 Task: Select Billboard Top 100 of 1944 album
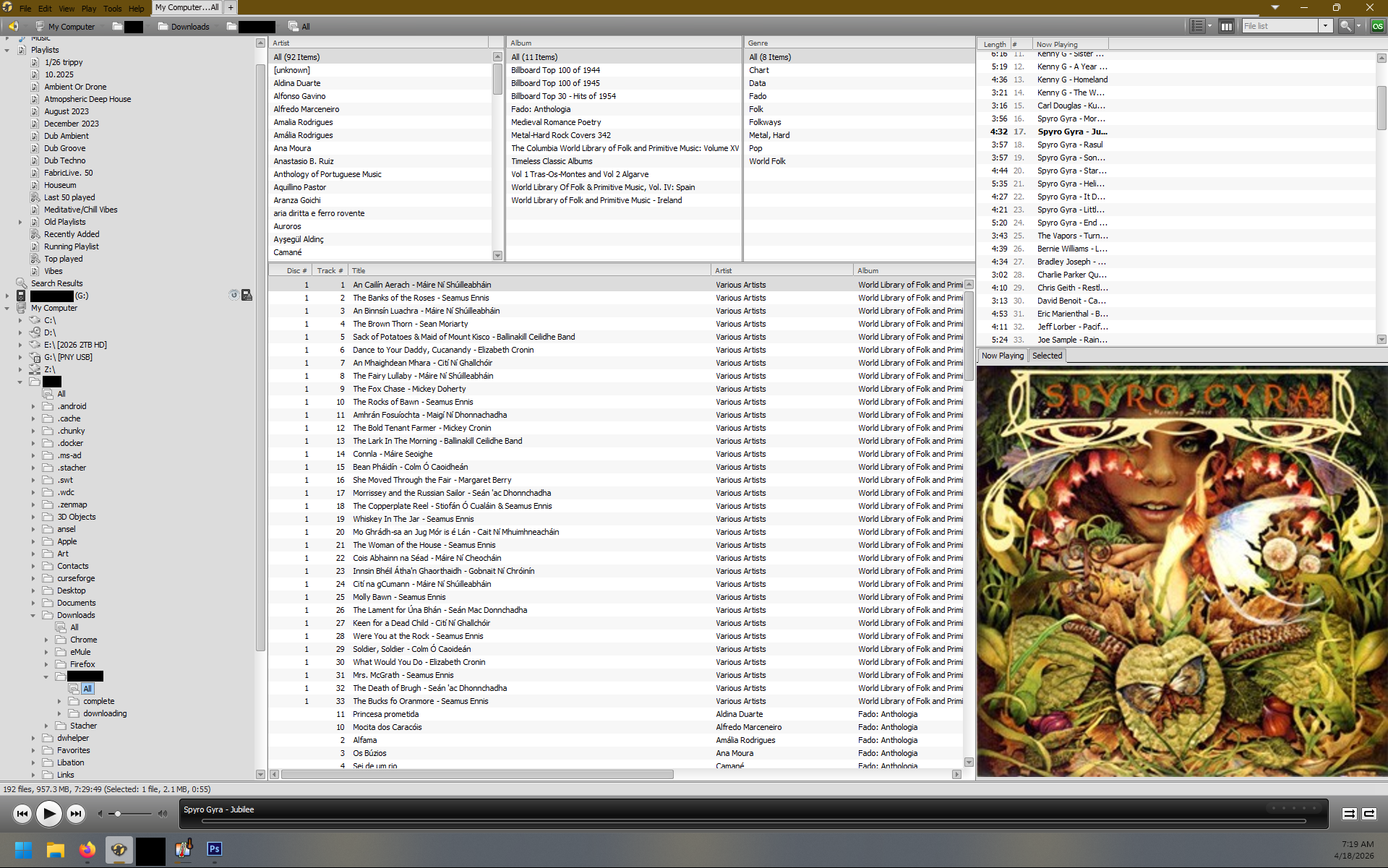click(x=555, y=70)
